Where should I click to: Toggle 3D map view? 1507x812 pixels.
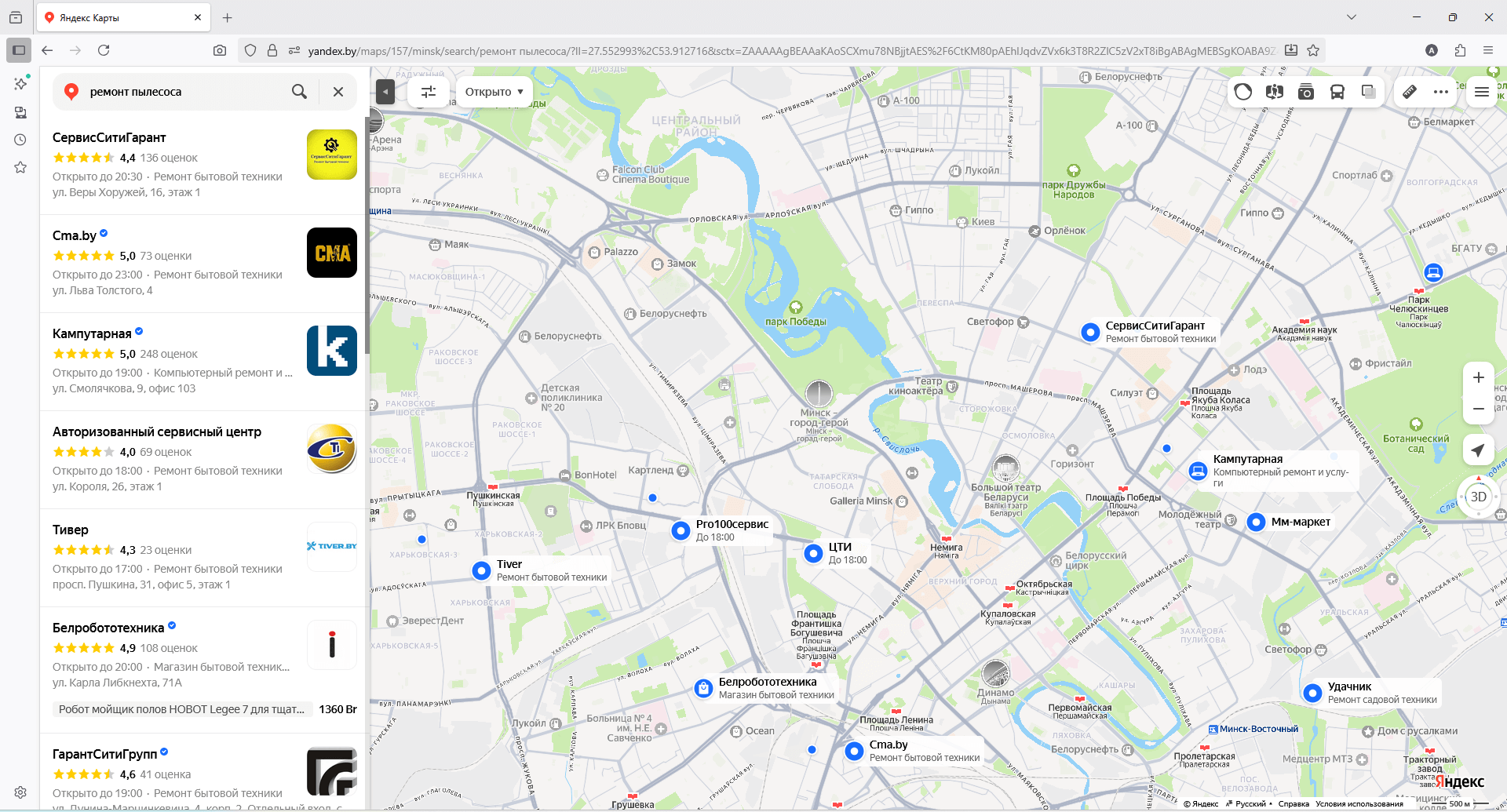click(1478, 497)
